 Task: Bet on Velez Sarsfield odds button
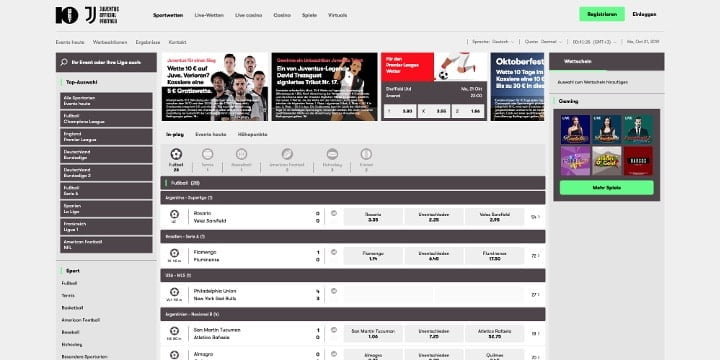click(495, 217)
